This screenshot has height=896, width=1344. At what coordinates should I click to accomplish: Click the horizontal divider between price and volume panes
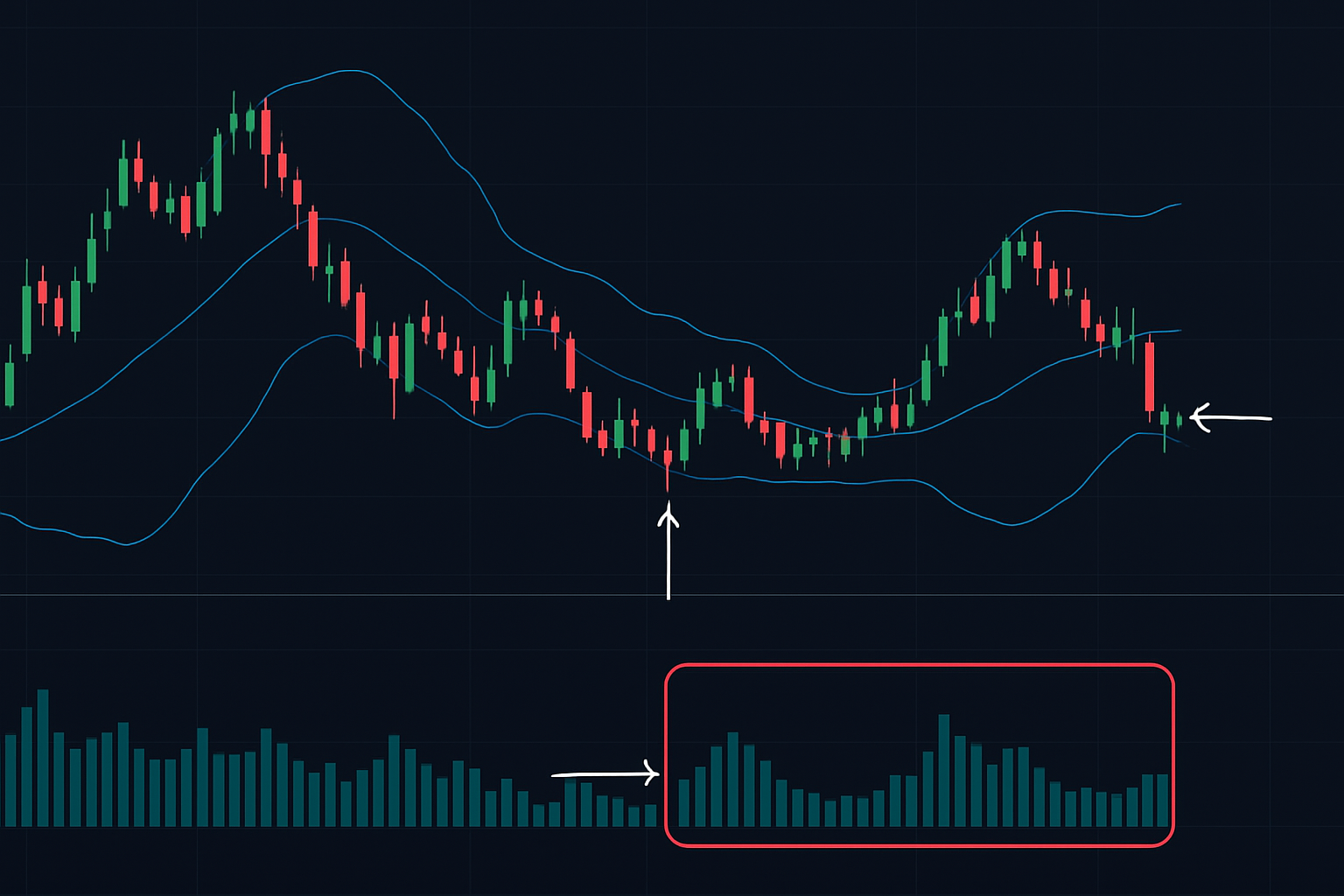350,595
